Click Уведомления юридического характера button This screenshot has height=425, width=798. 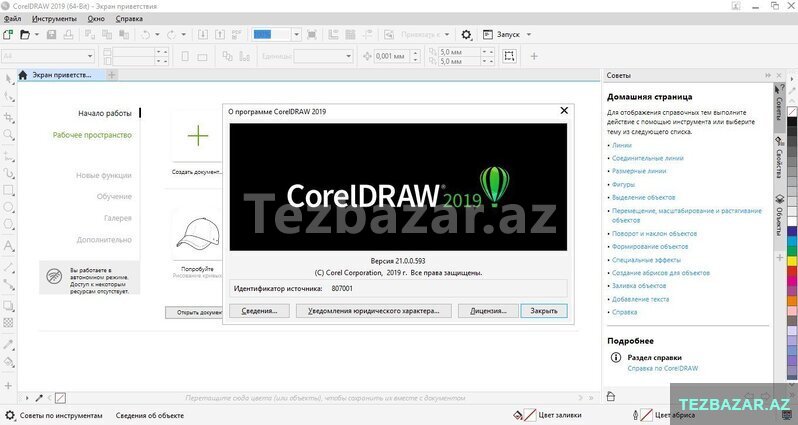tap(374, 310)
